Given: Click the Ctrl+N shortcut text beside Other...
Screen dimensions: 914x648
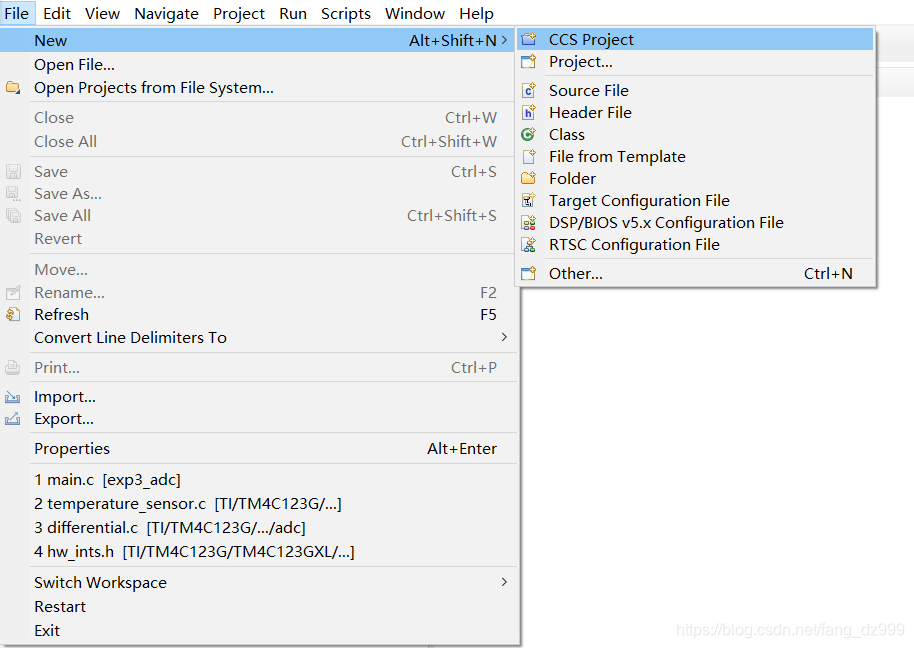Looking at the screenshot, I should tap(828, 273).
